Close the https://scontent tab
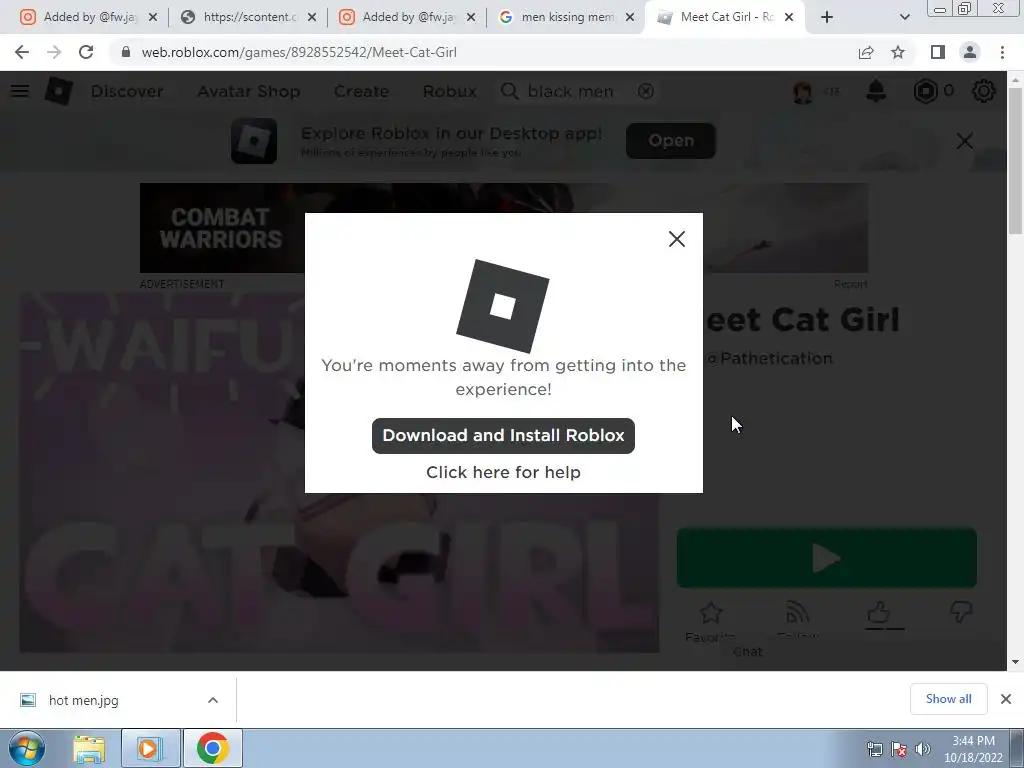The image size is (1024, 768). tap(312, 17)
